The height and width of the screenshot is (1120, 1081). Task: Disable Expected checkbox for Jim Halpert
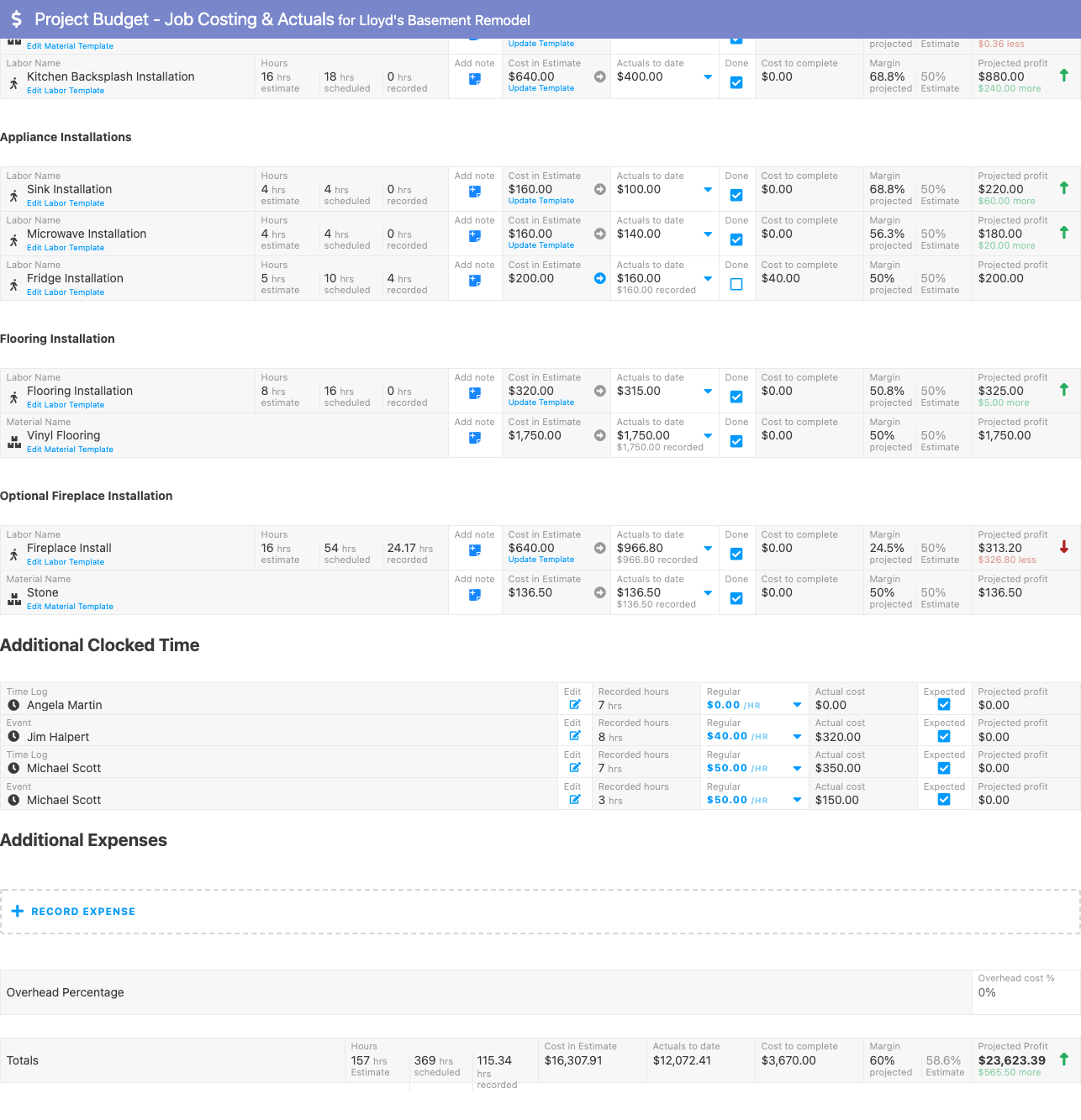(943, 735)
